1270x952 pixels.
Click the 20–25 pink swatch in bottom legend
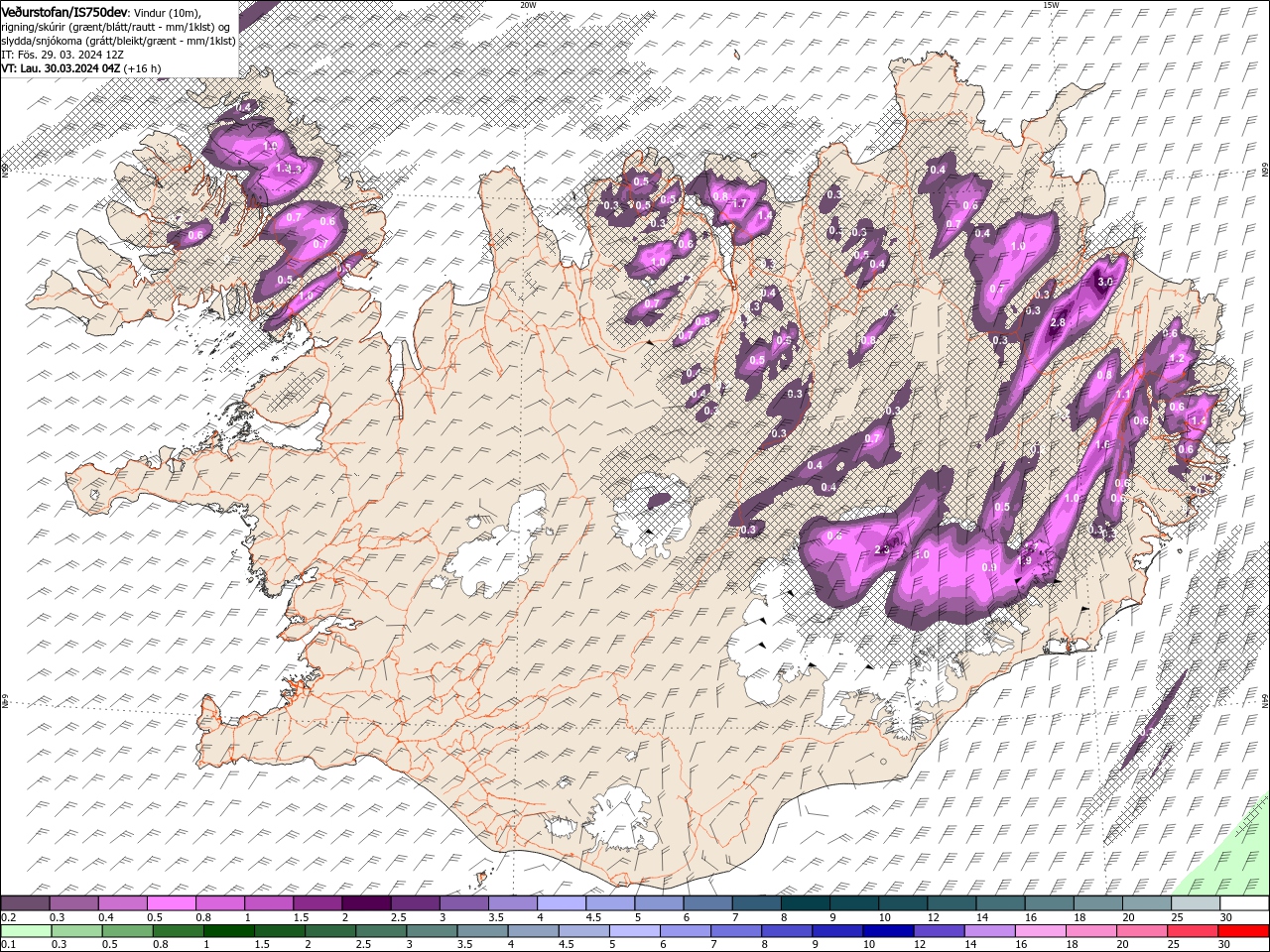pyautogui.click(x=1143, y=931)
